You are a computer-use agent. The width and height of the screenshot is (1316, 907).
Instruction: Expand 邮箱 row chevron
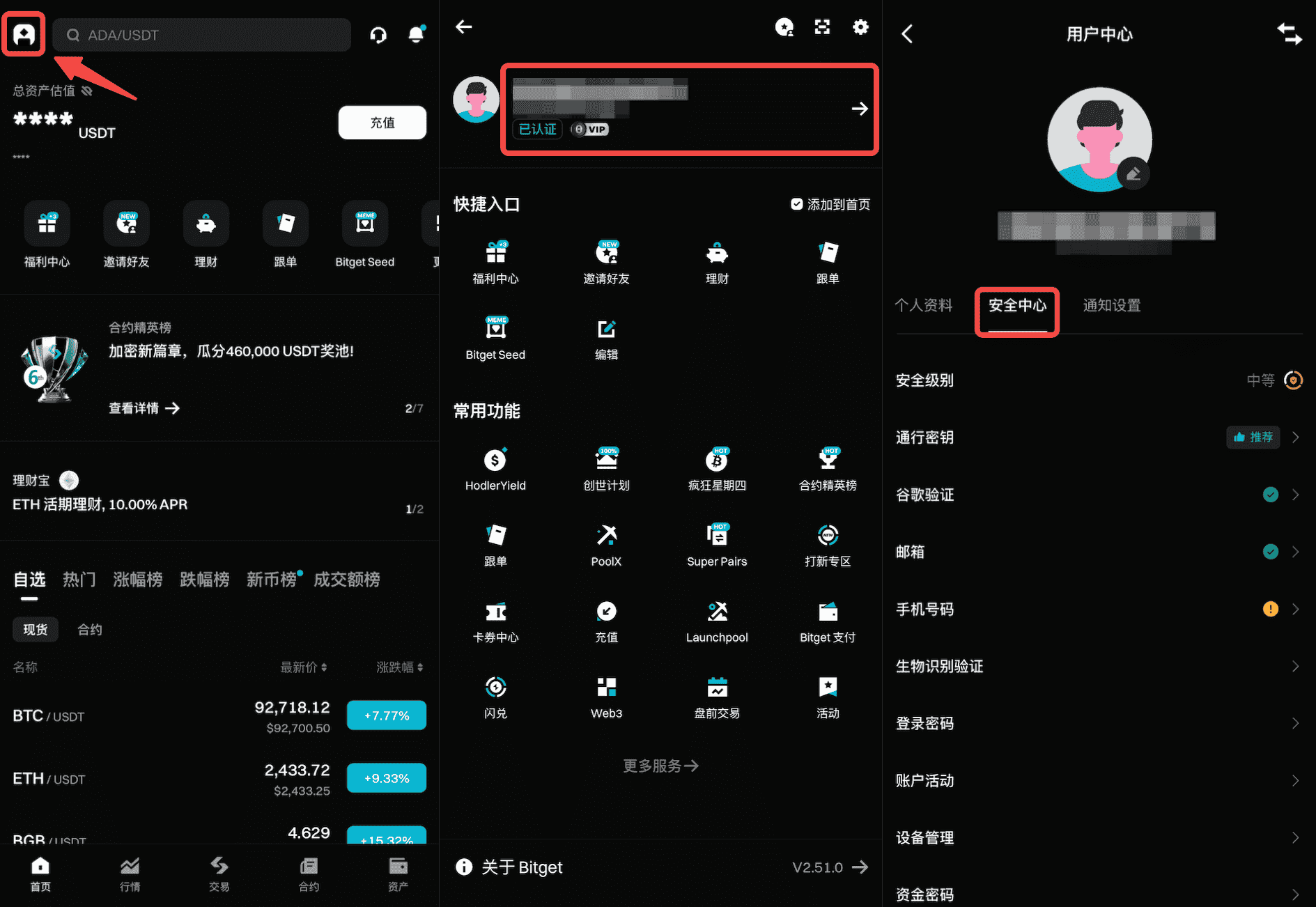pyautogui.click(x=1295, y=552)
